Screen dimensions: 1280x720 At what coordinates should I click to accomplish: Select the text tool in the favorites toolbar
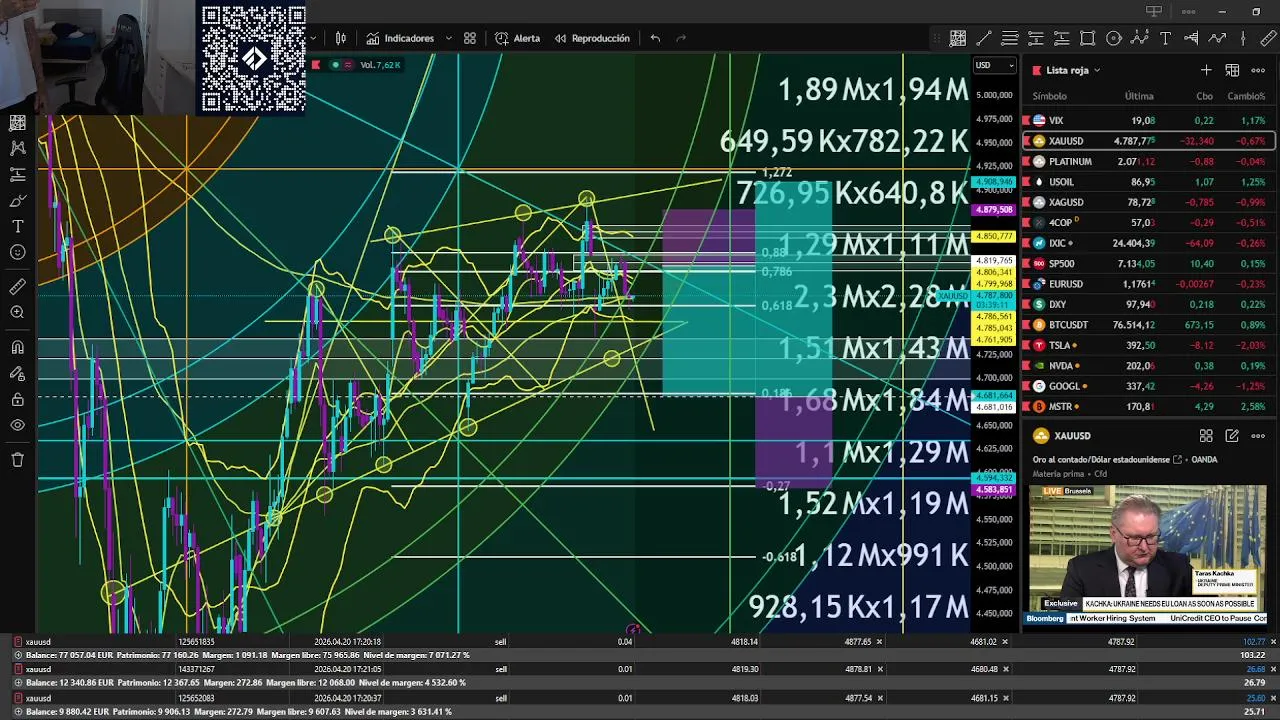tap(1165, 38)
